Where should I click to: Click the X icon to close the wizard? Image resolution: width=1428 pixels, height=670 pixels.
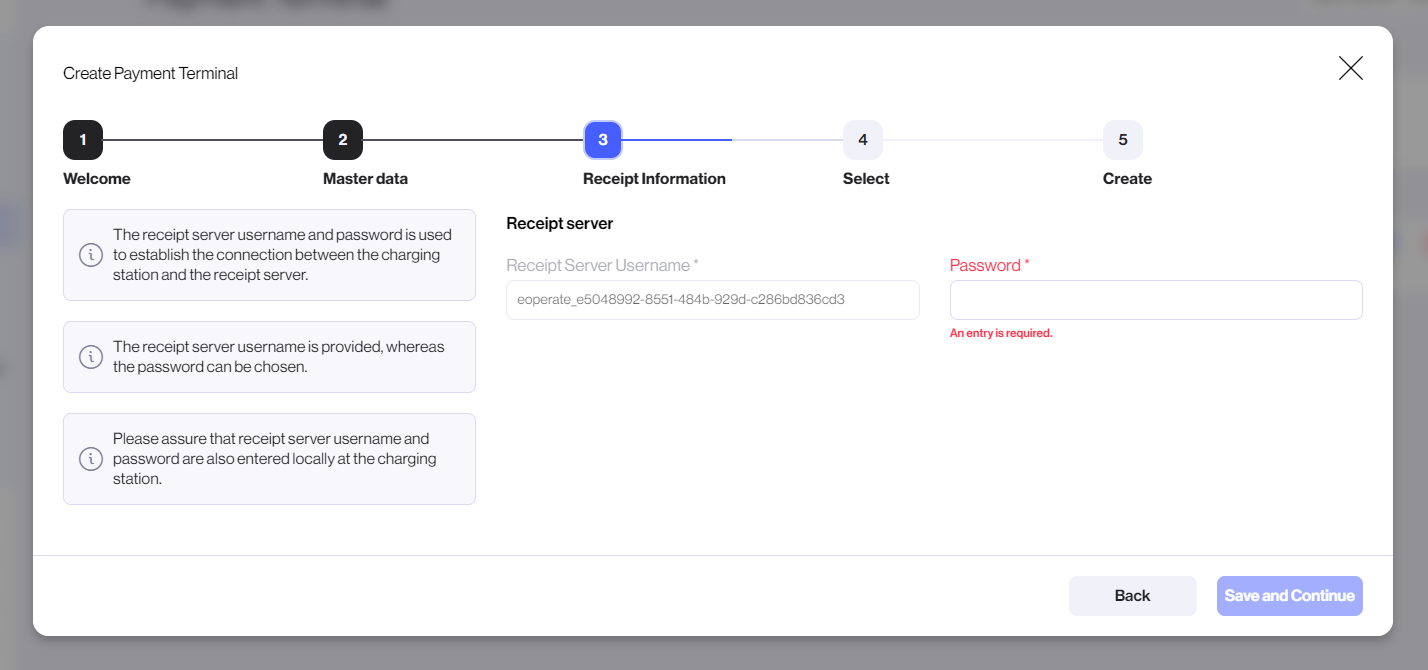tap(1351, 68)
